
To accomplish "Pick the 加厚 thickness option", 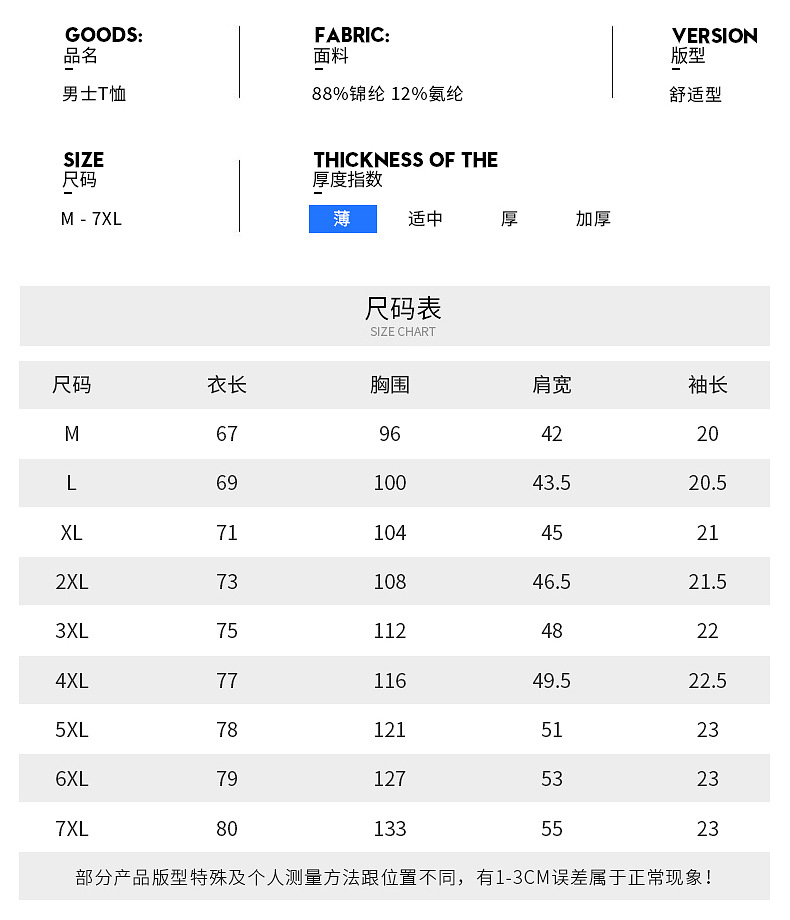I will point(593,219).
